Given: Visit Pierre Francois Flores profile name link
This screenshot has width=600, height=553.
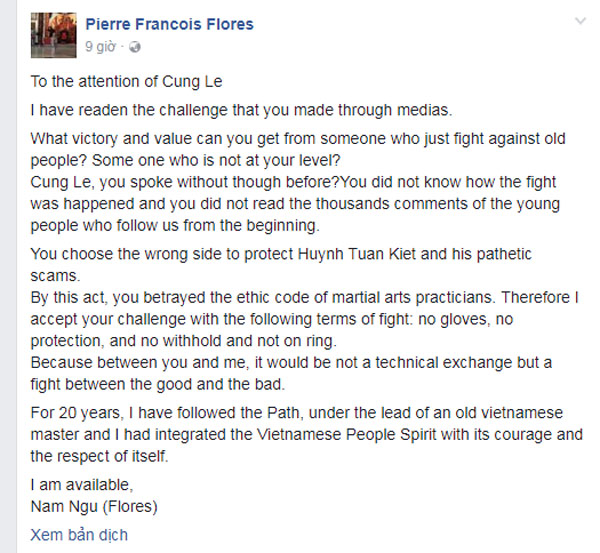Looking at the screenshot, I should (169, 24).
